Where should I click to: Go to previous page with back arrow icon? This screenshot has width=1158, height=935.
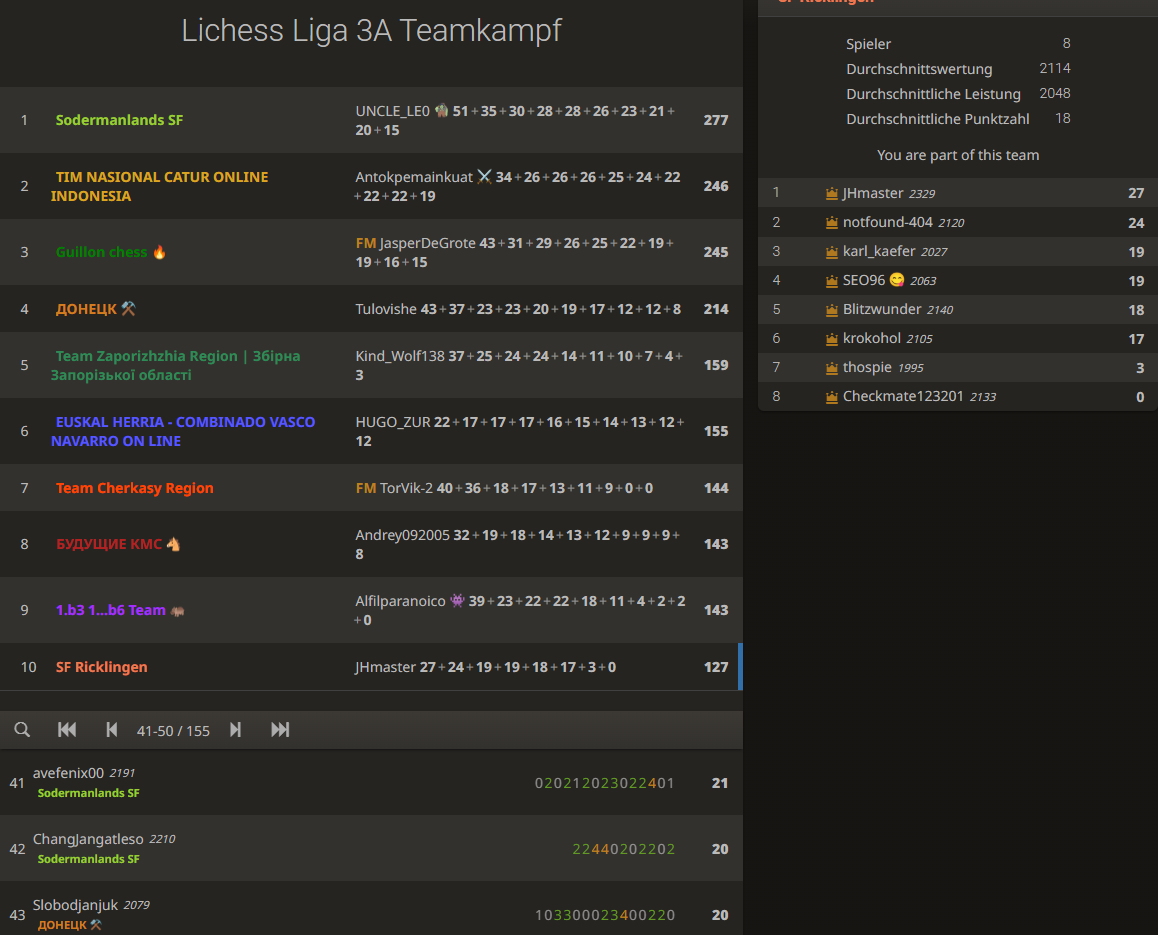(x=112, y=730)
